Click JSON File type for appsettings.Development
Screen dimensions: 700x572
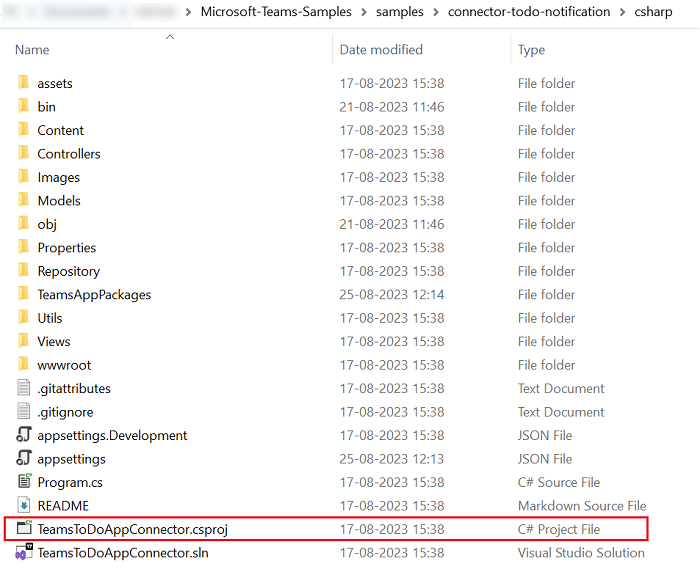click(545, 435)
